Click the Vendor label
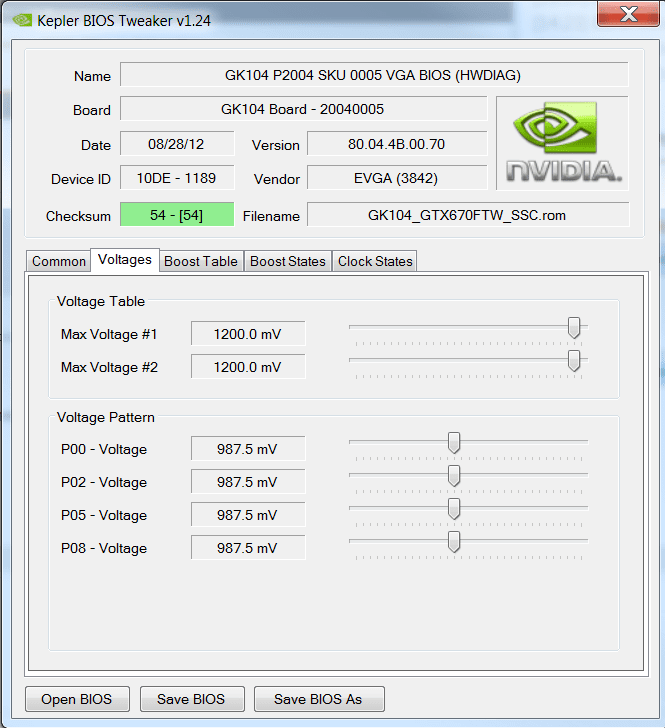The image size is (665, 728). [x=277, y=179]
